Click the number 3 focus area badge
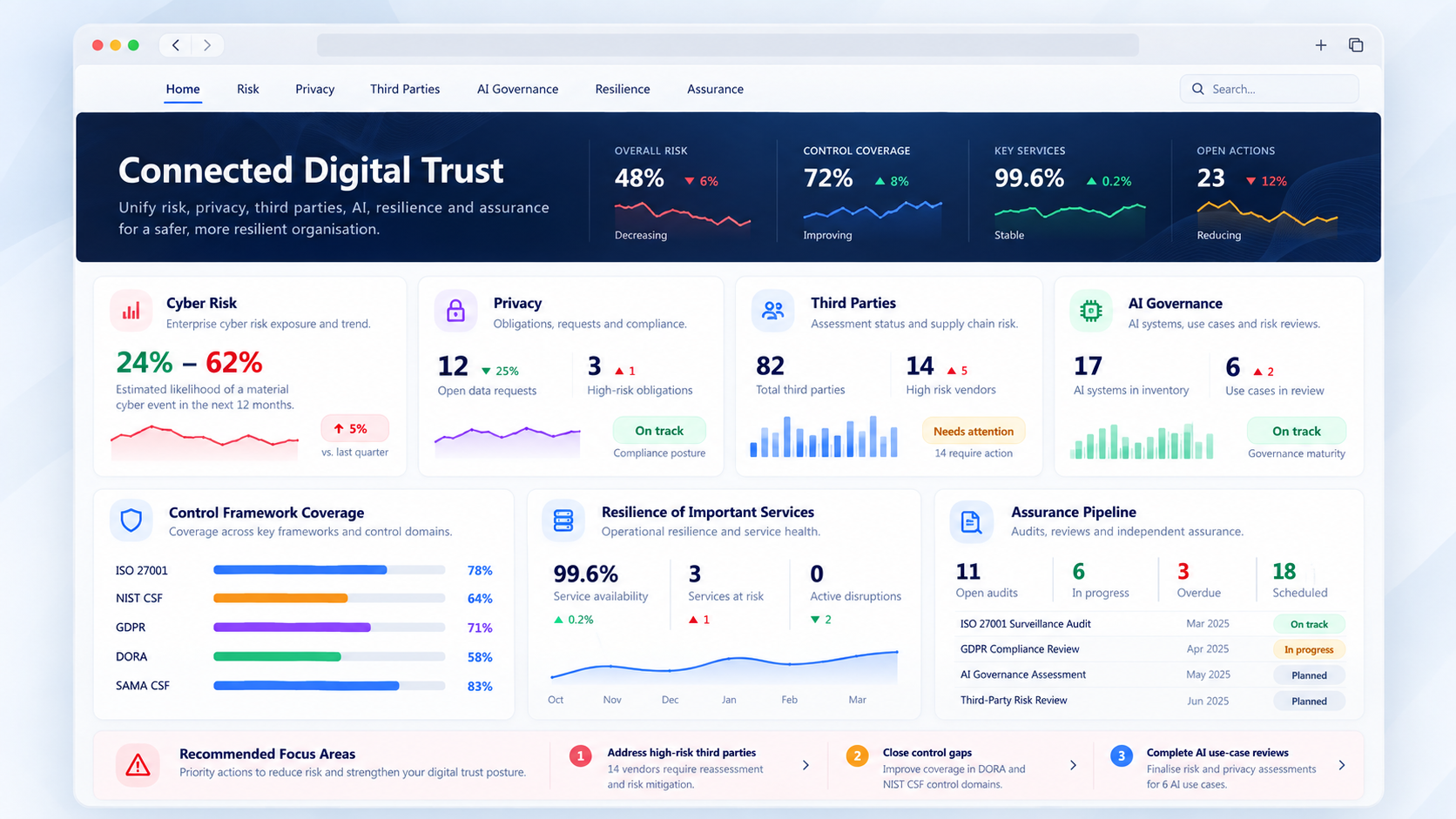The width and height of the screenshot is (1456, 819). coord(1122,755)
